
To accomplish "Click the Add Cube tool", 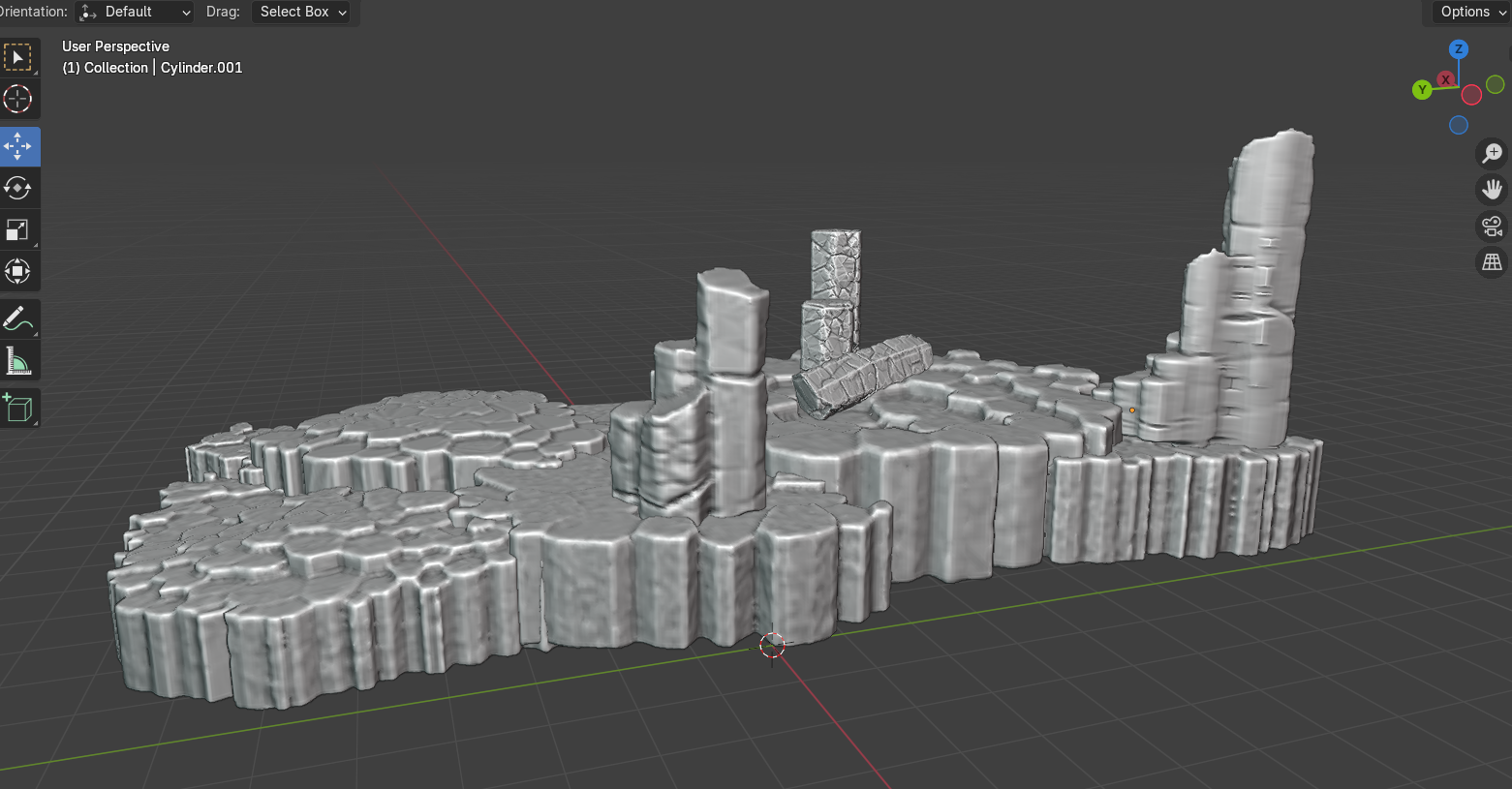I will coord(18,408).
